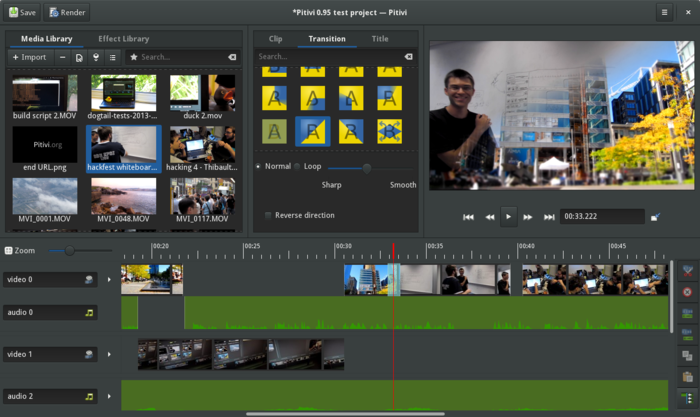The width and height of the screenshot is (700, 417).
Task: Click the split clip scissors icon
Action: click(687, 272)
